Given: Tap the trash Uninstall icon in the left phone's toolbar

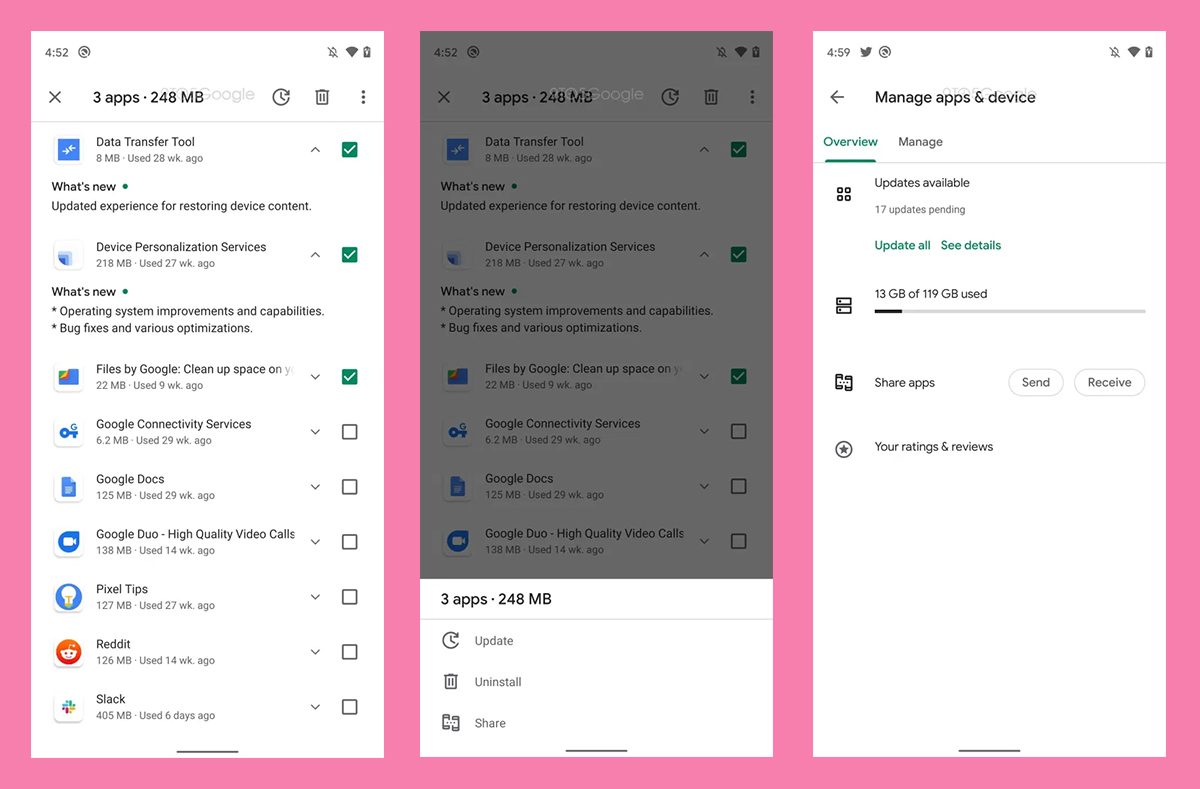Looking at the screenshot, I should 322,97.
